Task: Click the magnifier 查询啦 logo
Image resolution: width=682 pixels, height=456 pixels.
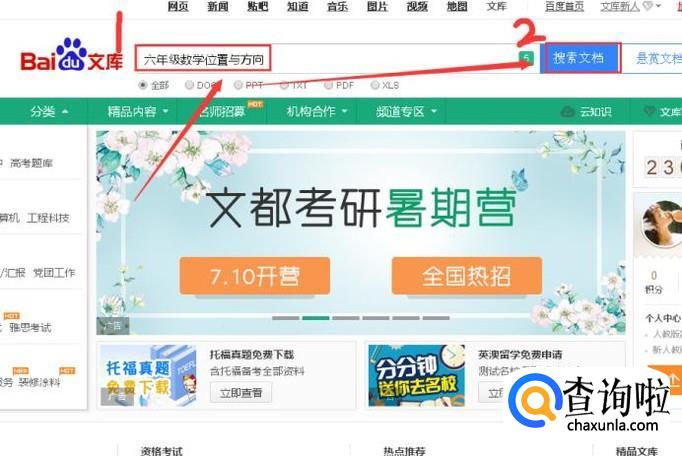Action: pyautogui.click(x=533, y=400)
